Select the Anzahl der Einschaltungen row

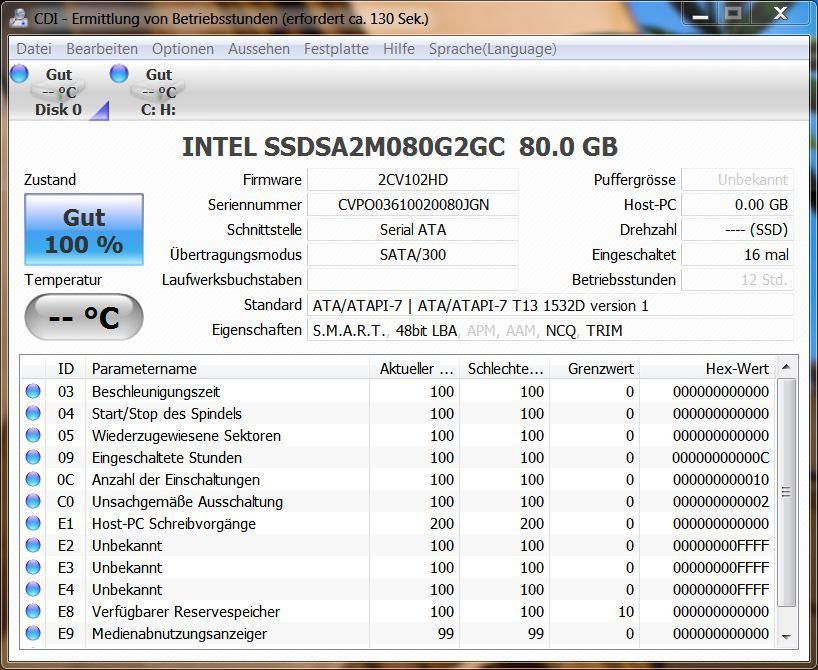point(398,480)
